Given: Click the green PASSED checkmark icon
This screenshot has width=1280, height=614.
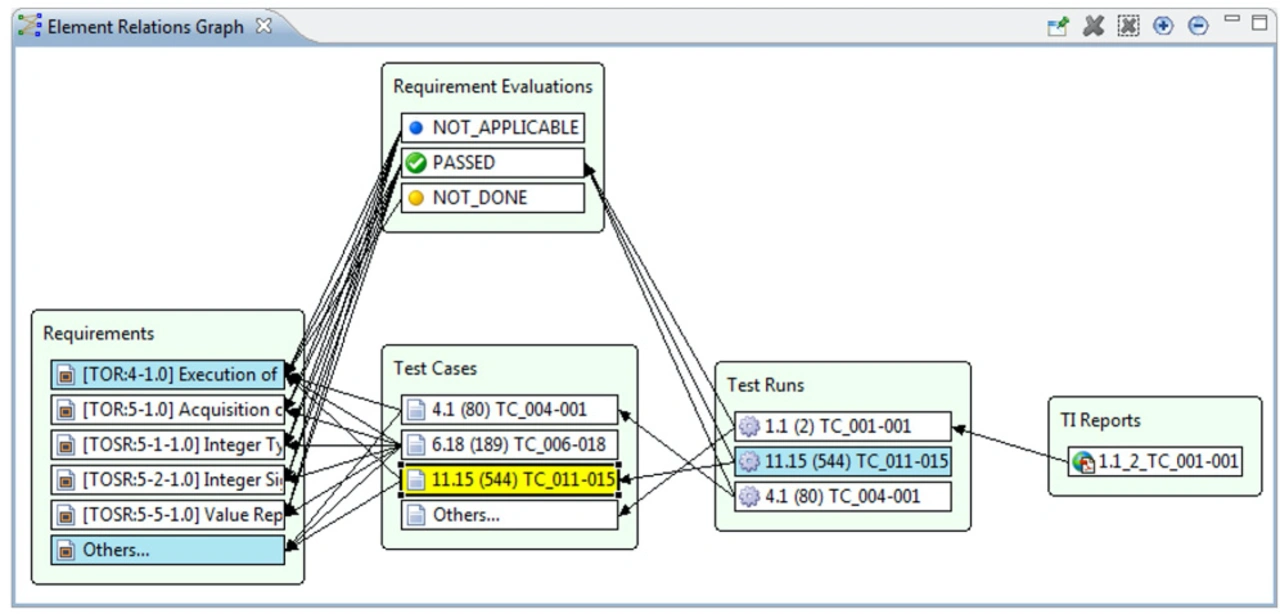Looking at the screenshot, I should click(x=416, y=163).
